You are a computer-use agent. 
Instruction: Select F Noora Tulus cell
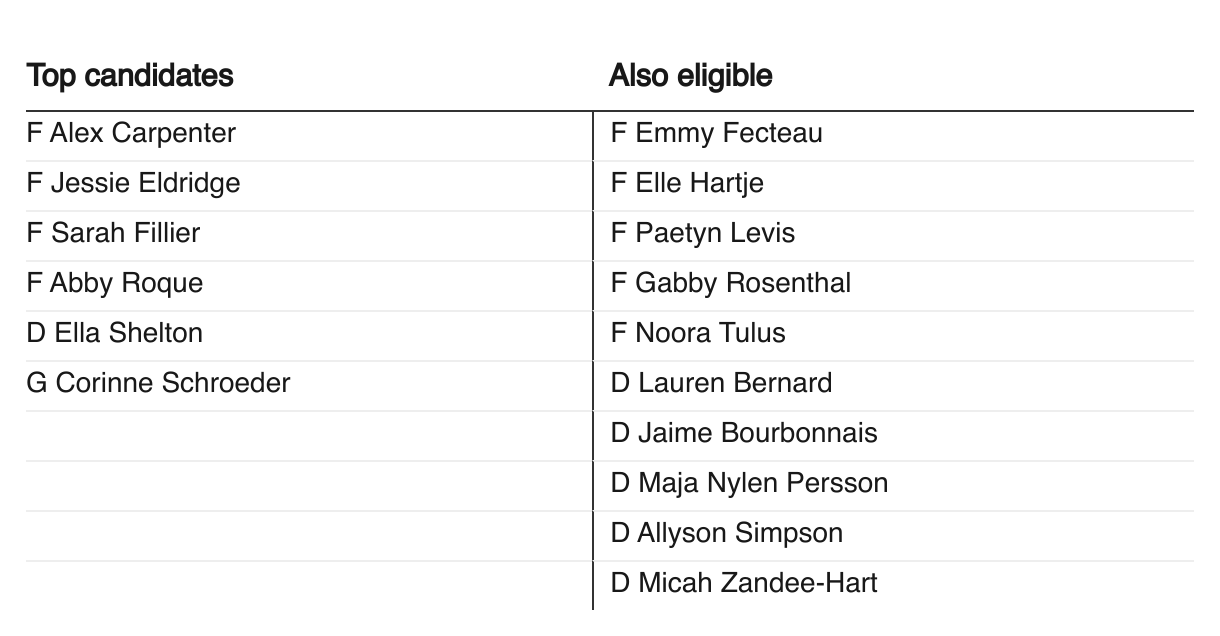click(x=698, y=333)
